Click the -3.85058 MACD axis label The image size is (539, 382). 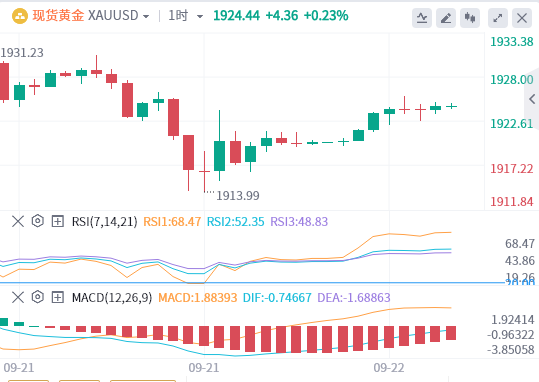tap(511, 350)
